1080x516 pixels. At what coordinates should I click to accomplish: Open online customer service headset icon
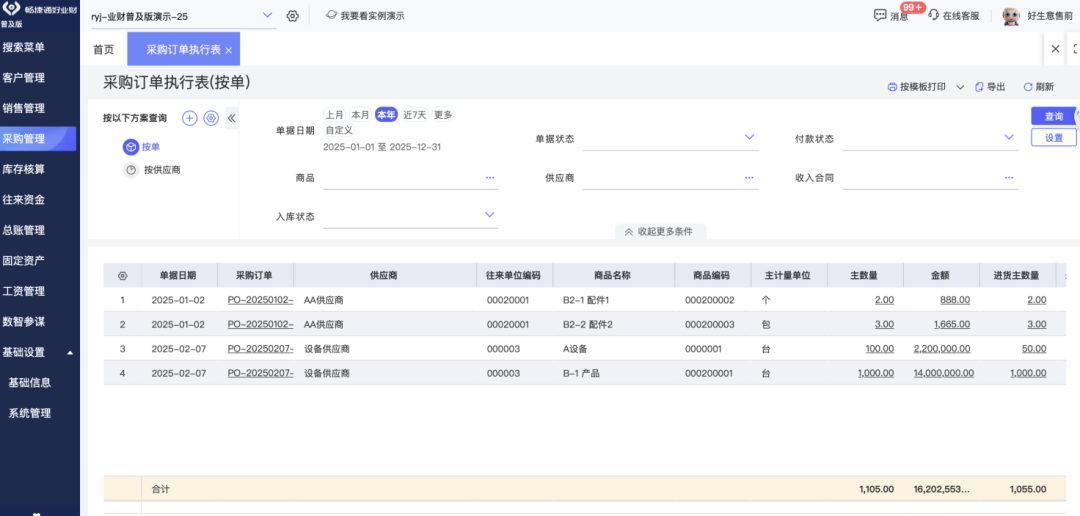(933, 15)
